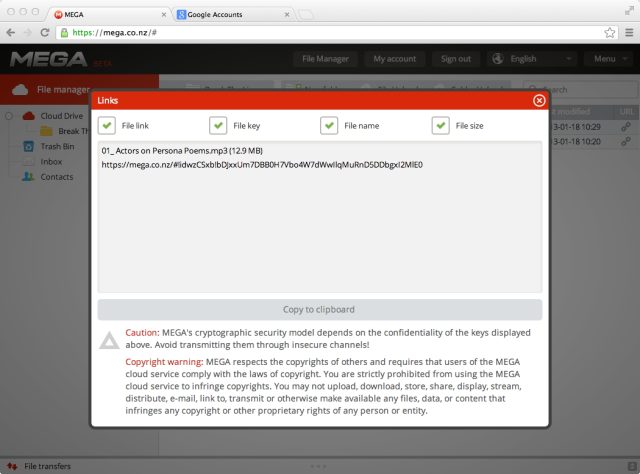Open Contacts in the sidebar
The width and height of the screenshot is (640, 474).
tap(57, 177)
